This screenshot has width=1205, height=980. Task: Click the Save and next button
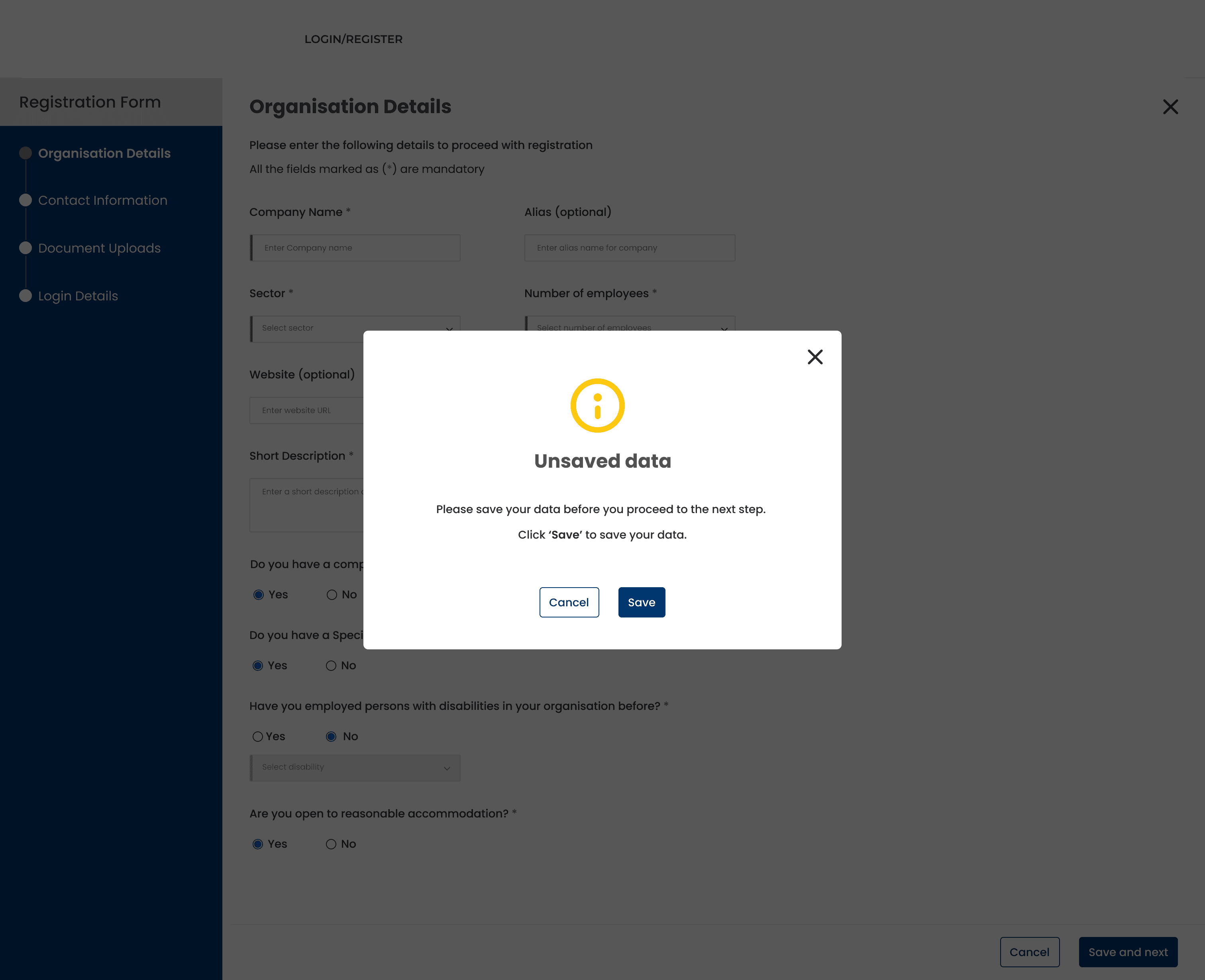(x=1128, y=953)
